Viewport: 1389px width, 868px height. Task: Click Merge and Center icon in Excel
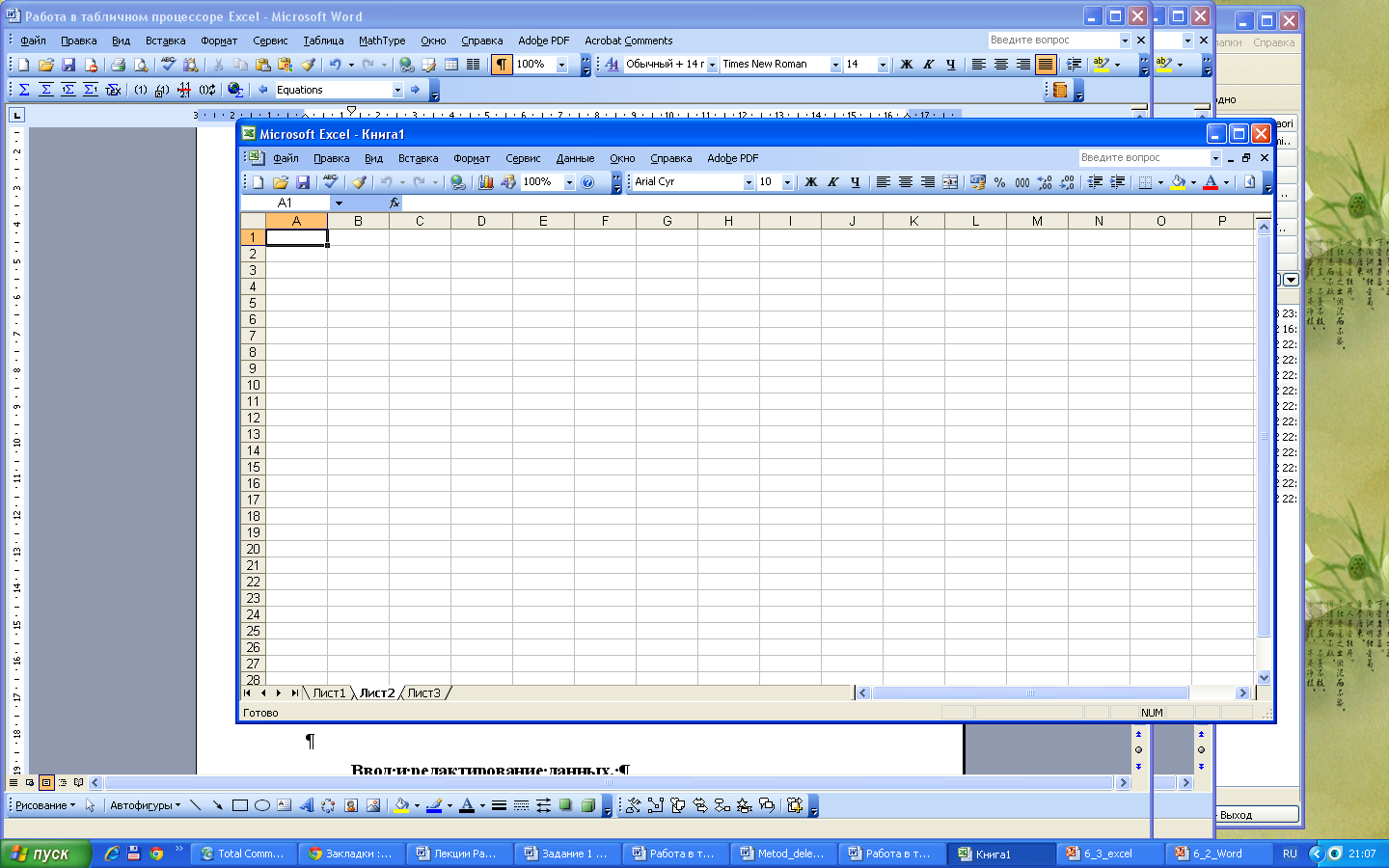(950, 182)
